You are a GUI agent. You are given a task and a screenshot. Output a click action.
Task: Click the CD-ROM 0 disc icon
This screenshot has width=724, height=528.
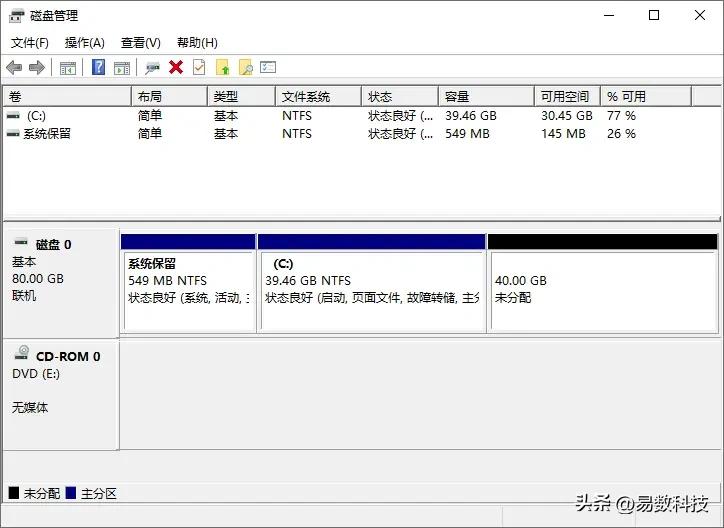tap(22, 353)
